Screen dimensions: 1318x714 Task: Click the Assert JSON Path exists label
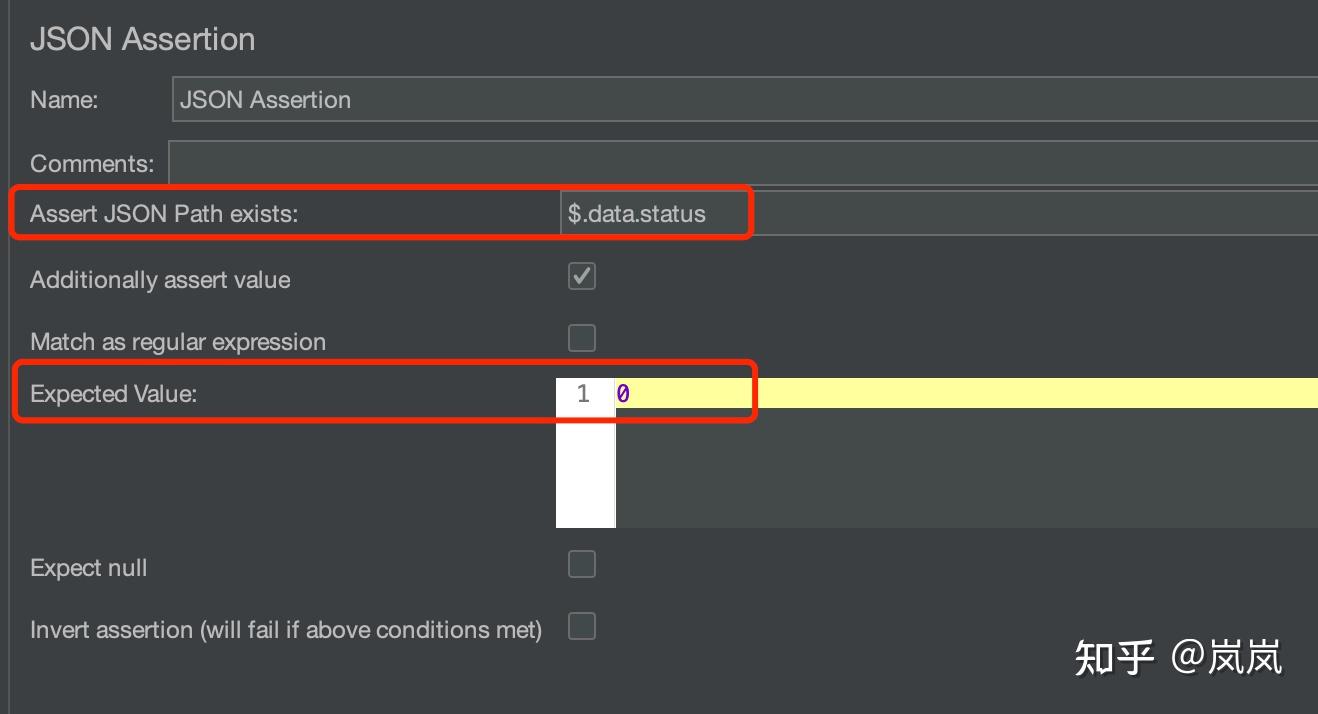pyautogui.click(x=164, y=213)
